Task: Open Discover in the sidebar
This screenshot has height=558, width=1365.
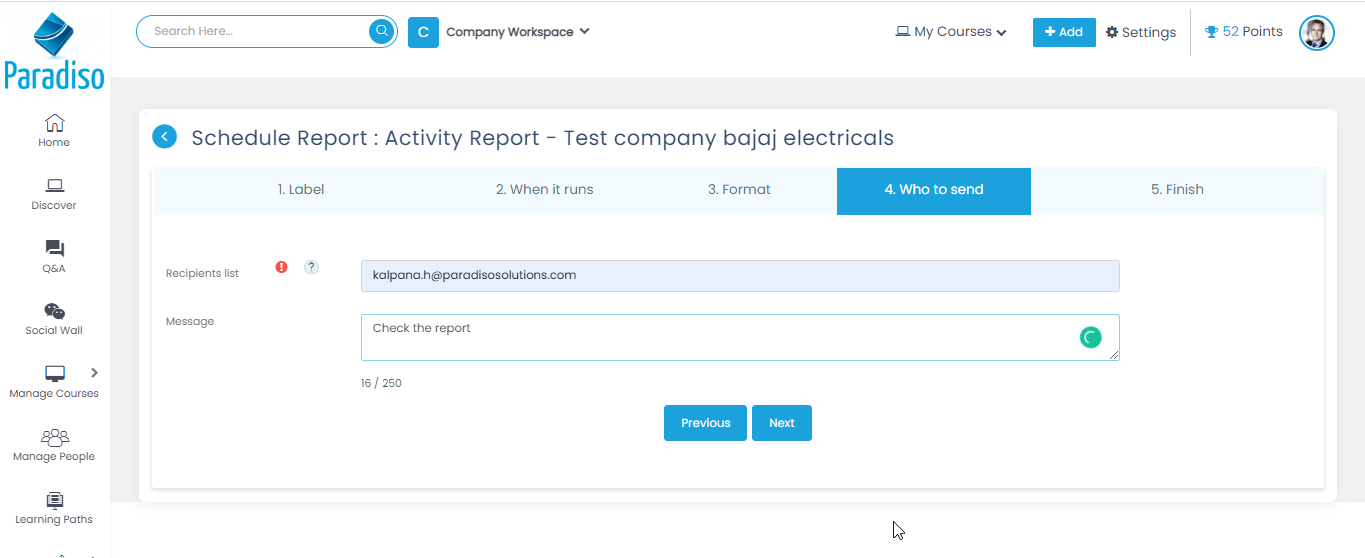Action: tap(54, 193)
